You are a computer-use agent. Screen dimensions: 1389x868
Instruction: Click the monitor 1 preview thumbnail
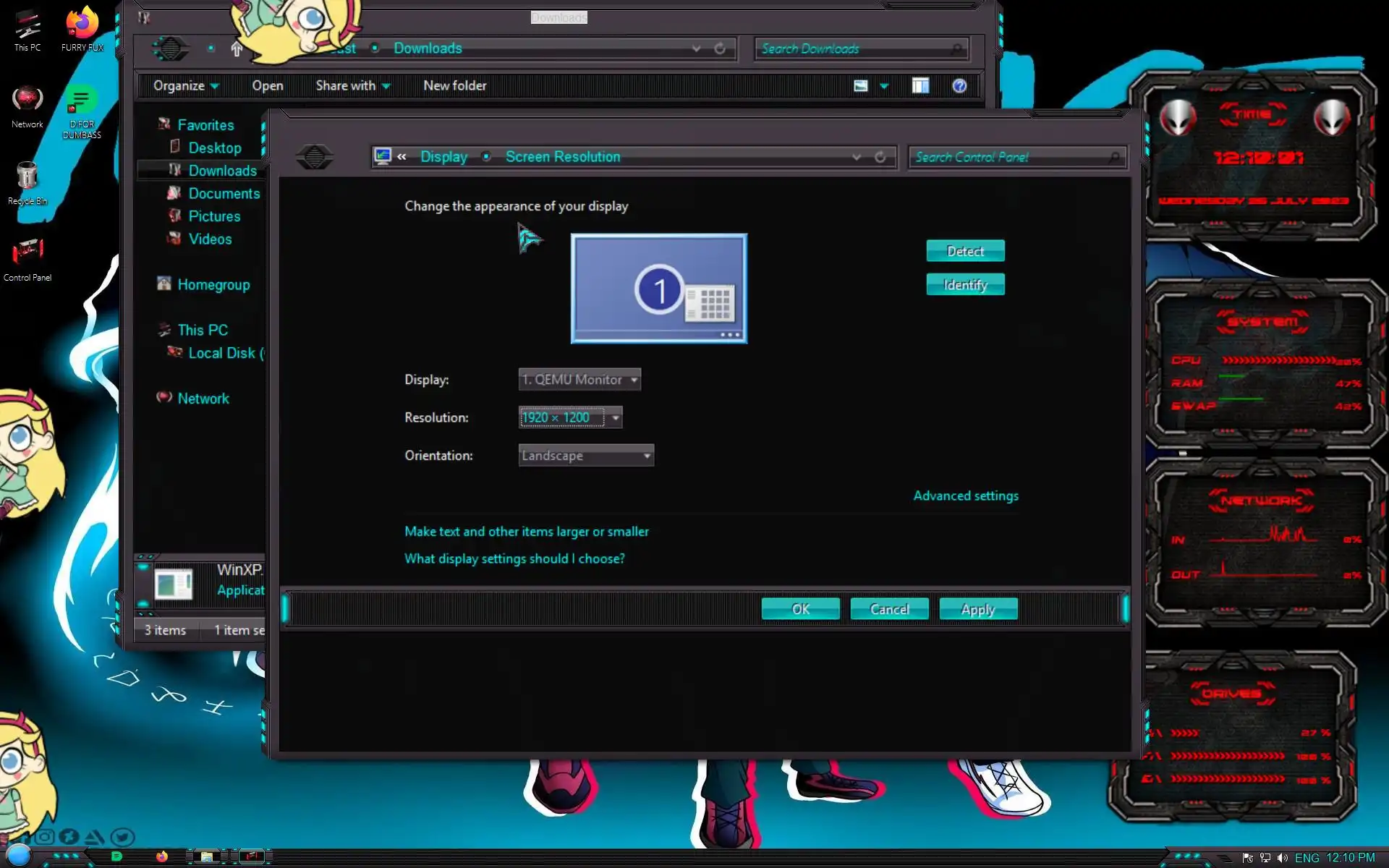click(658, 288)
